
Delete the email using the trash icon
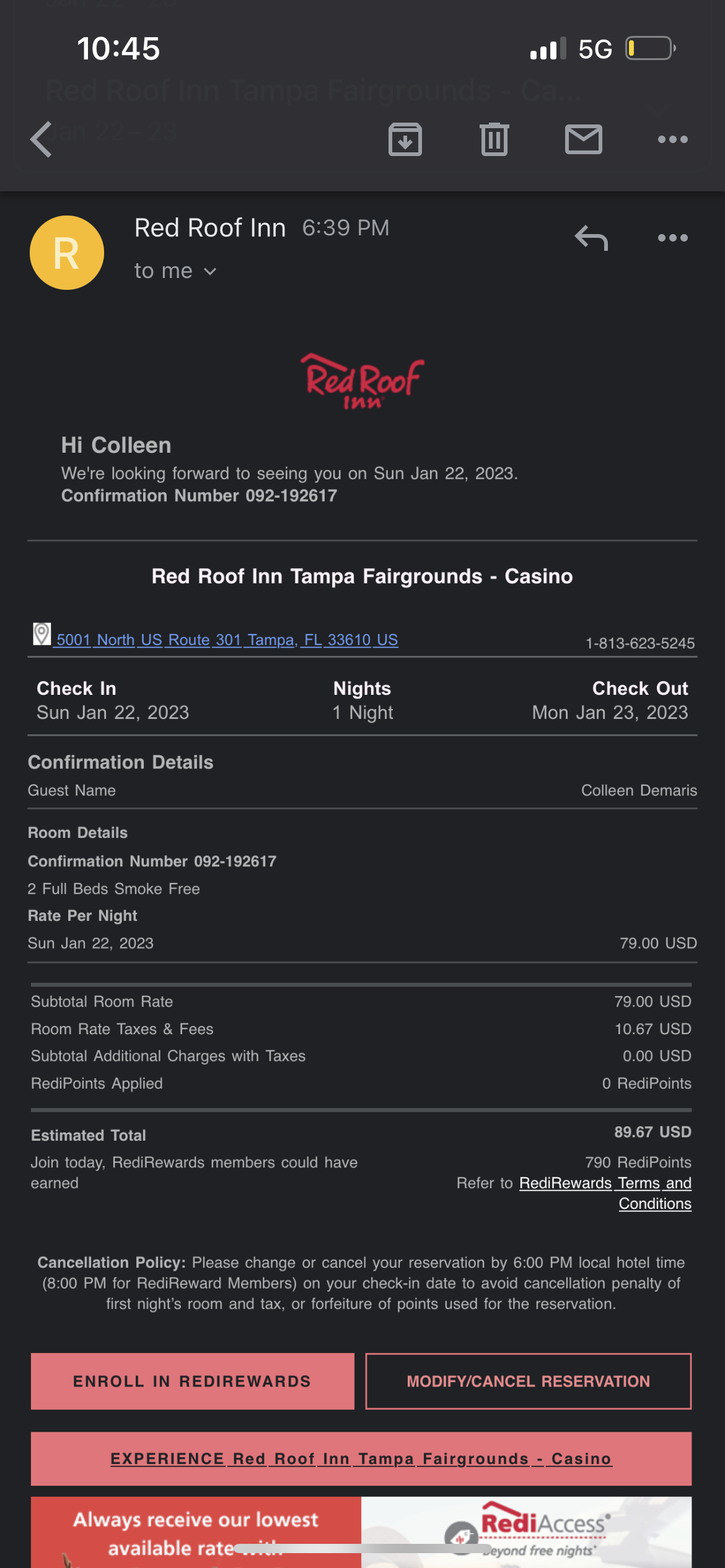(x=494, y=139)
